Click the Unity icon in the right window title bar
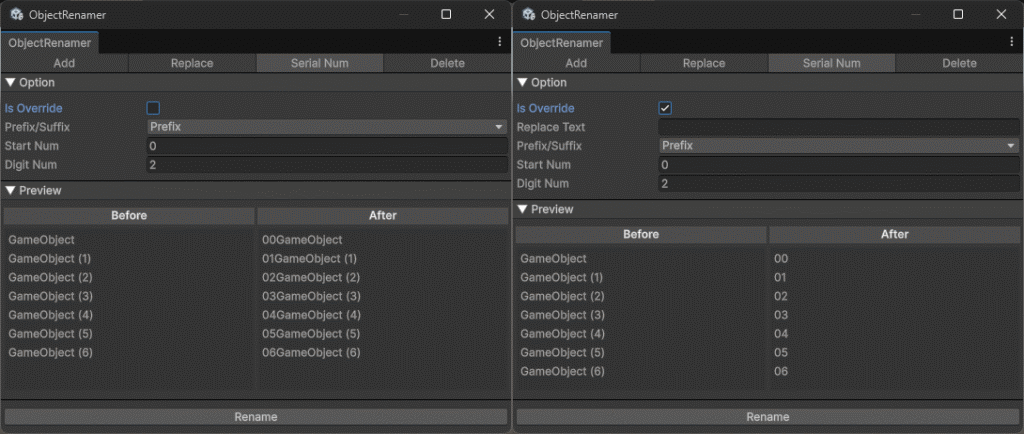This screenshot has height=434, width=1024. pyautogui.click(x=528, y=15)
